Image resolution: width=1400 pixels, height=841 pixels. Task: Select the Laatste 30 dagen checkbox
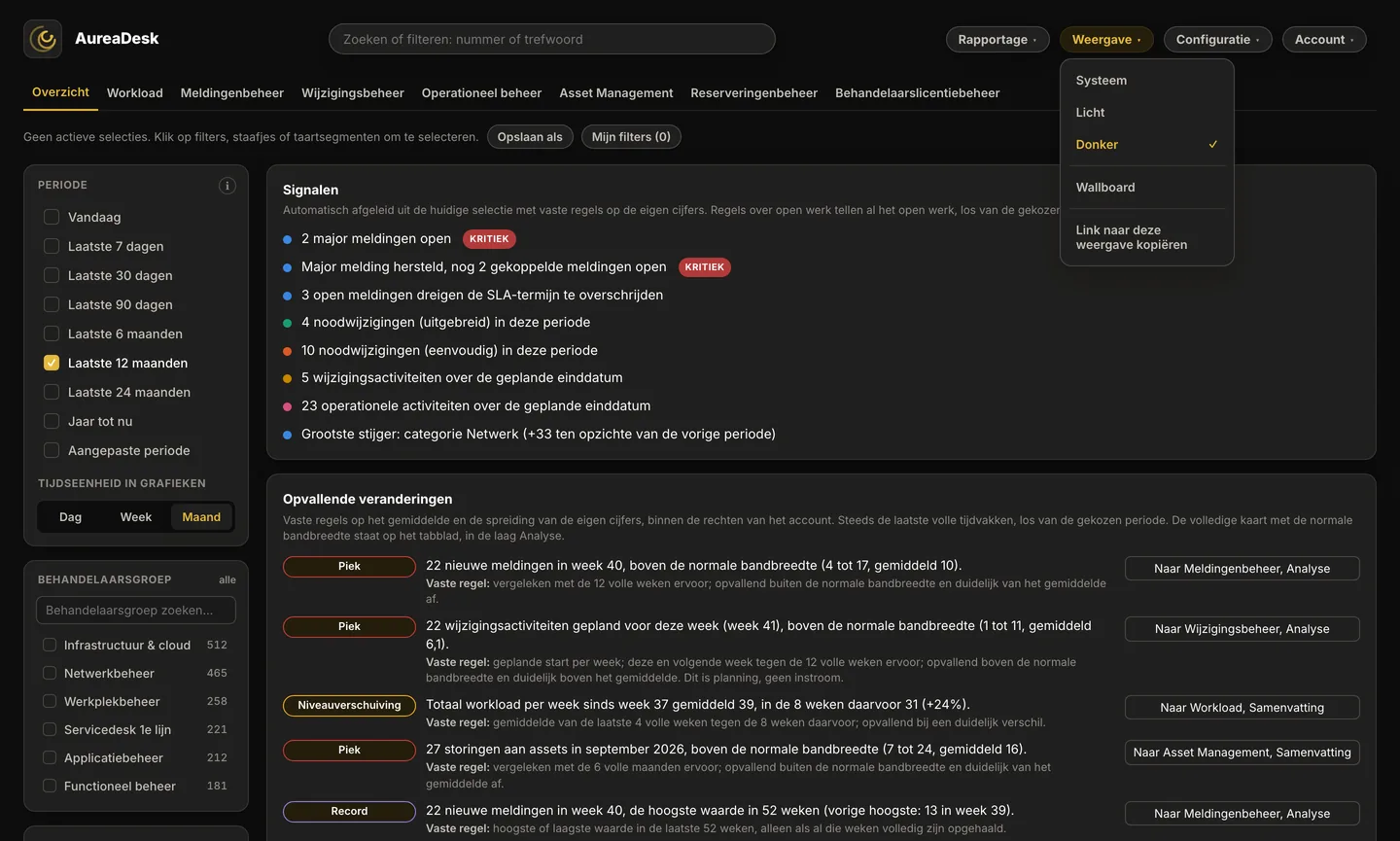click(52, 275)
